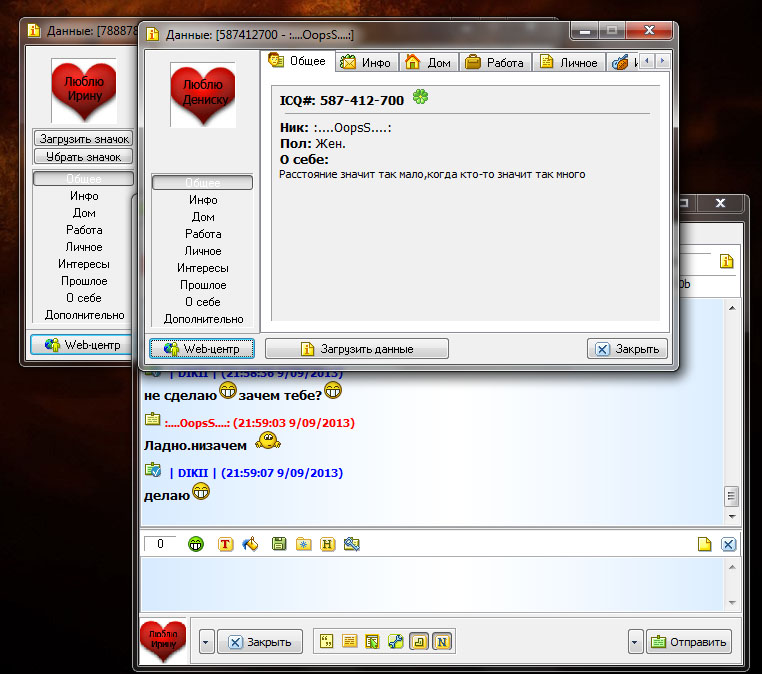Open dropdown arrow left of chat Закрыть

click(206, 642)
